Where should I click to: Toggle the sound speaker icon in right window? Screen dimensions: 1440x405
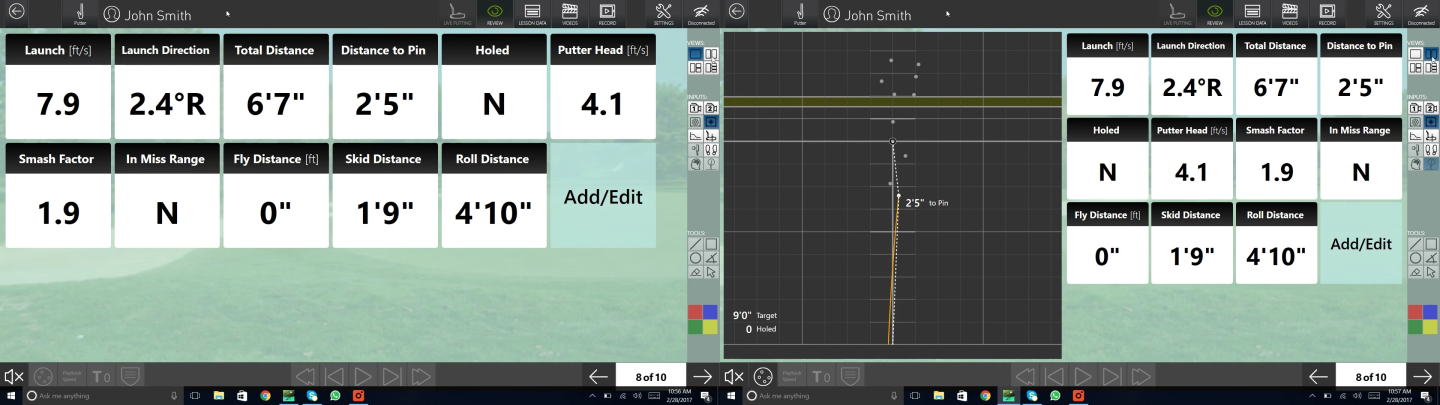click(734, 376)
